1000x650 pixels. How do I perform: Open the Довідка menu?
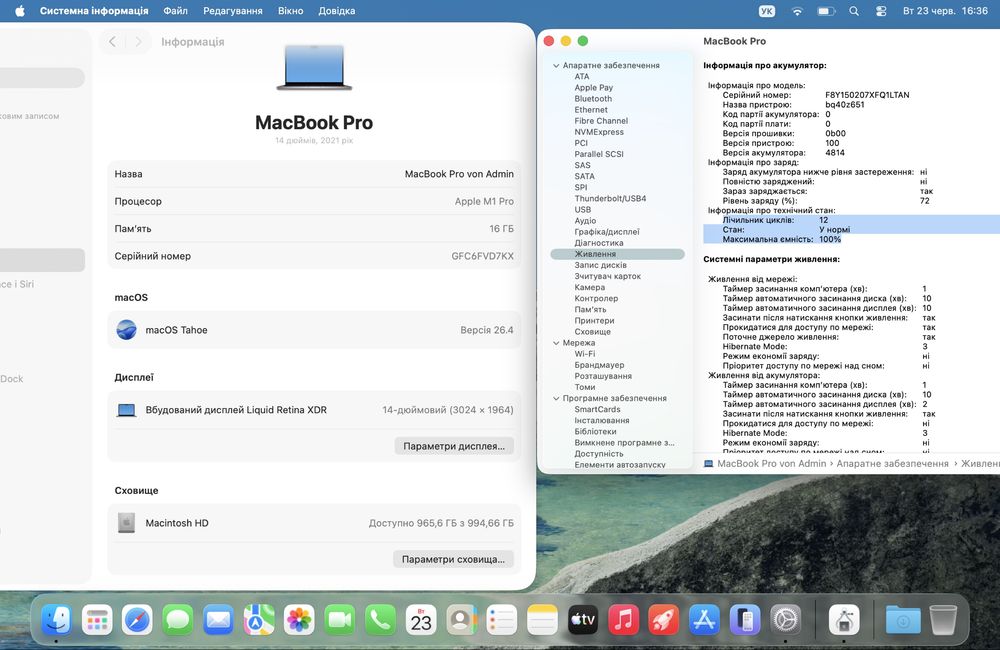click(x=337, y=11)
